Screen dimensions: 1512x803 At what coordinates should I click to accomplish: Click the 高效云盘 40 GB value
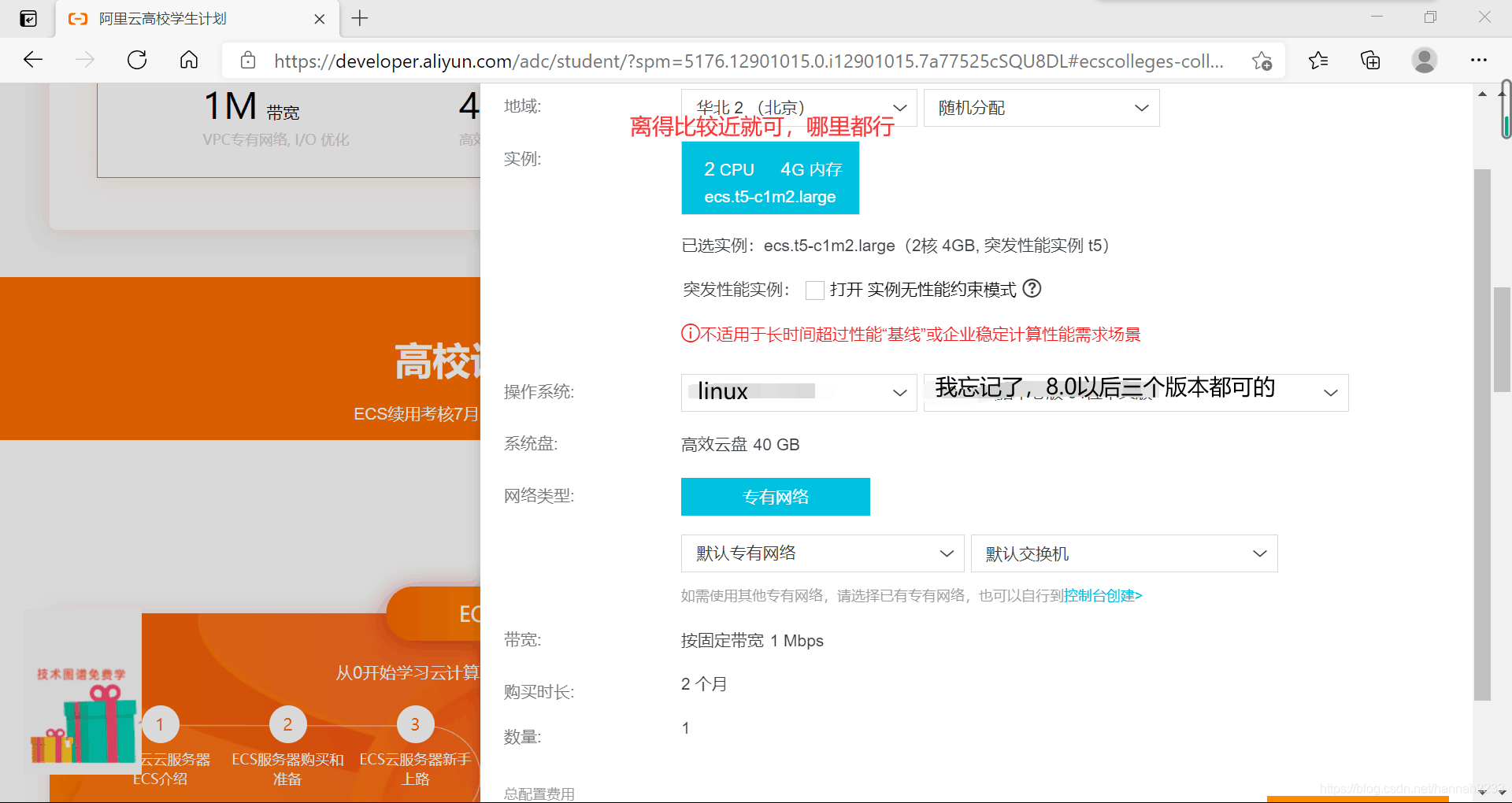pos(740,445)
